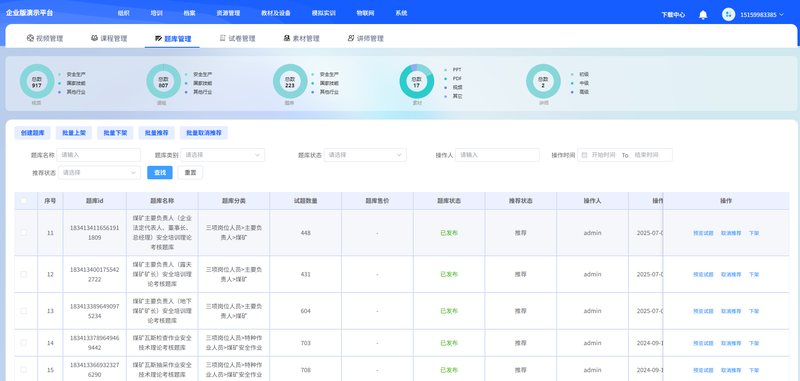Click 取消推荐 for row 15
The height and width of the screenshot is (381, 800).
point(731,370)
